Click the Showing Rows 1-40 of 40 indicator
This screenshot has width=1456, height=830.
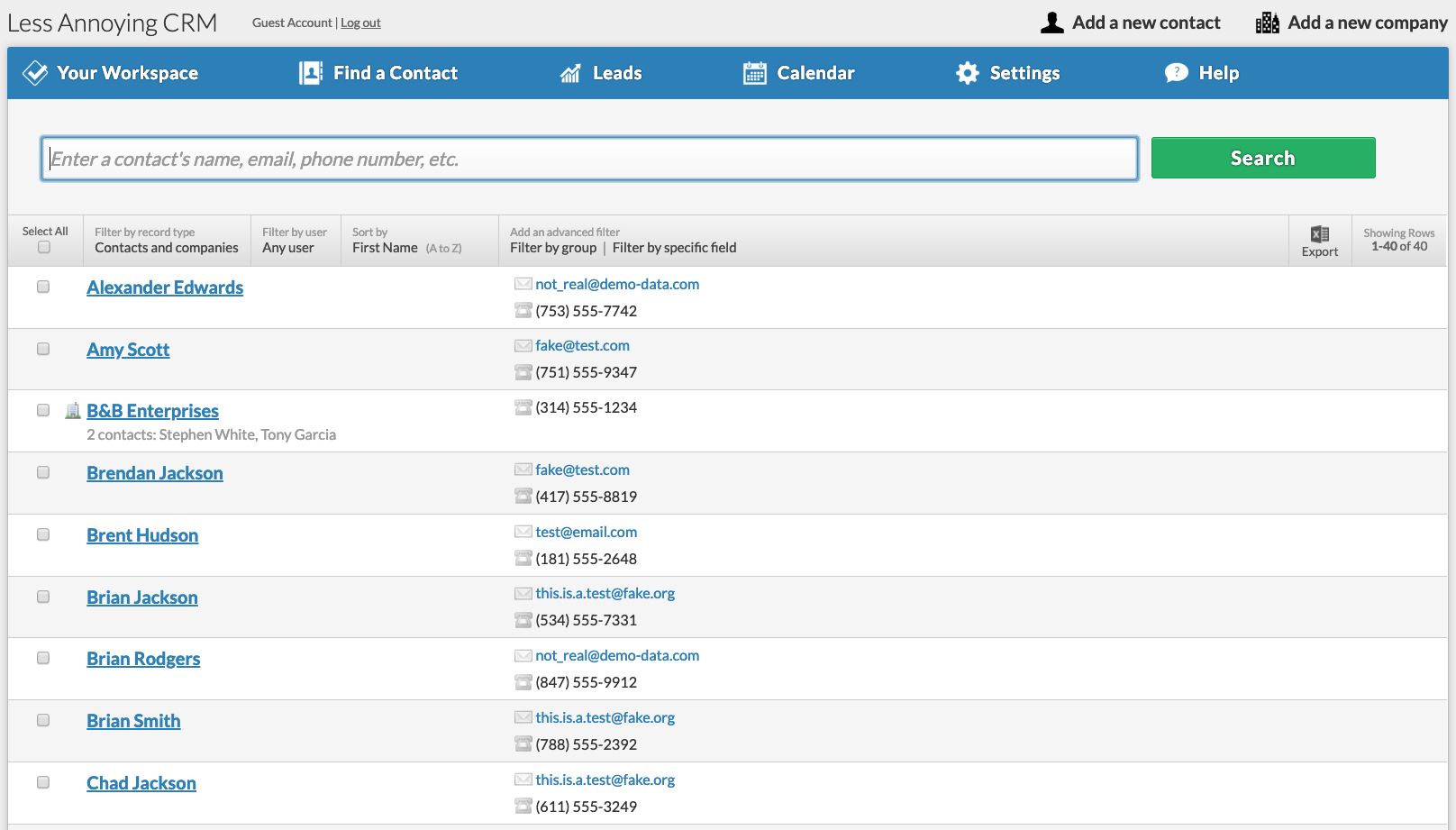pos(1399,240)
